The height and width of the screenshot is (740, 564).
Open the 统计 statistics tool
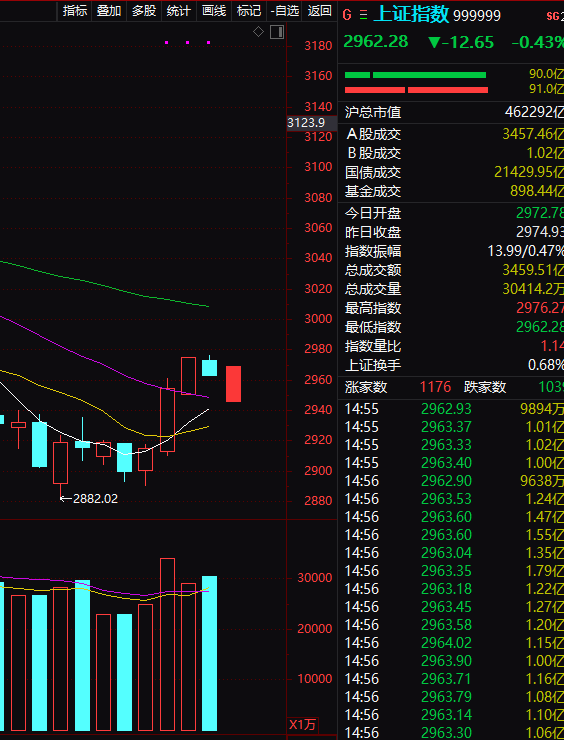[179, 10]
